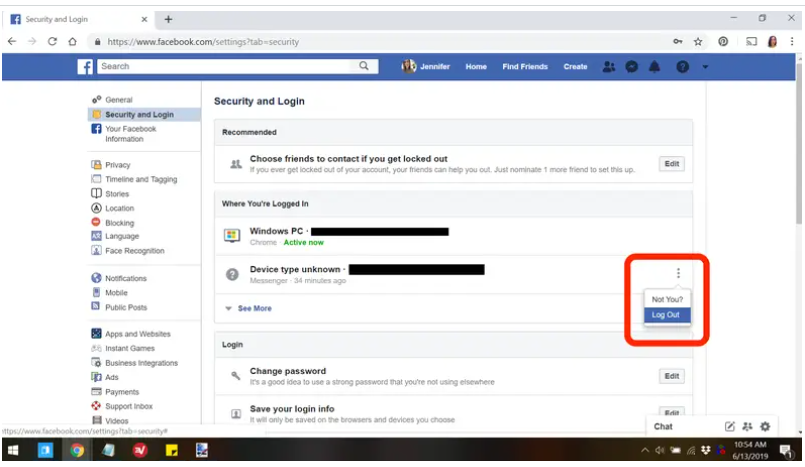Screen dimensions: 805x467
Task: Click into the Facebook Search field
Action: [x=225, y=66]
